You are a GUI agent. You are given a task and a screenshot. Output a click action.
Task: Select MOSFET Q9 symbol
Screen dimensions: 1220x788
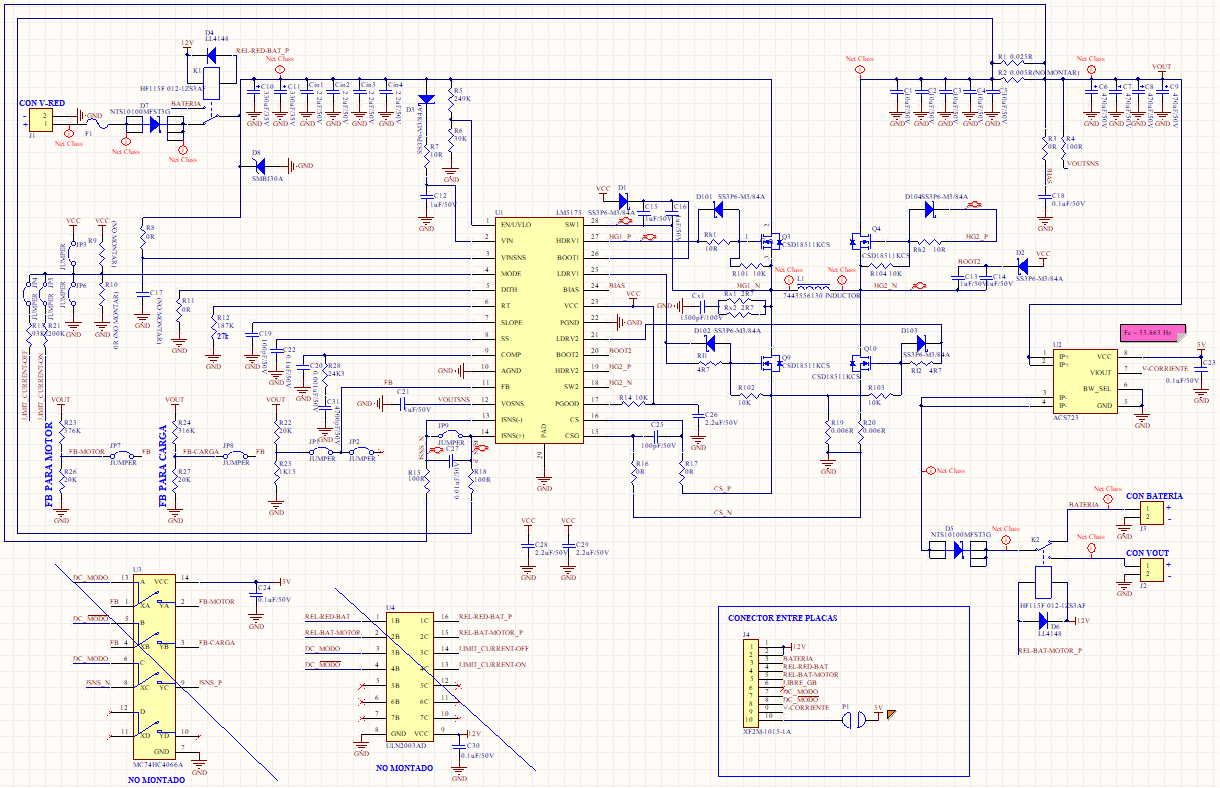(770, 362)
